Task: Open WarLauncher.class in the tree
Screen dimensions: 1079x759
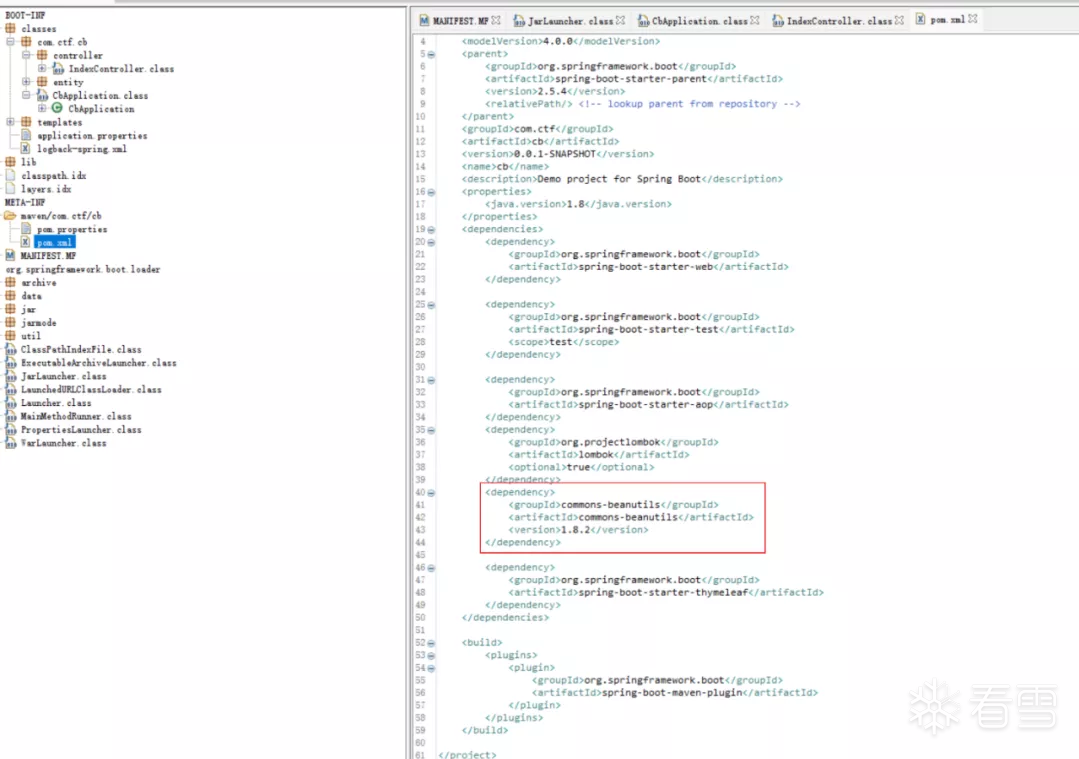Action: tap(63, 443)
